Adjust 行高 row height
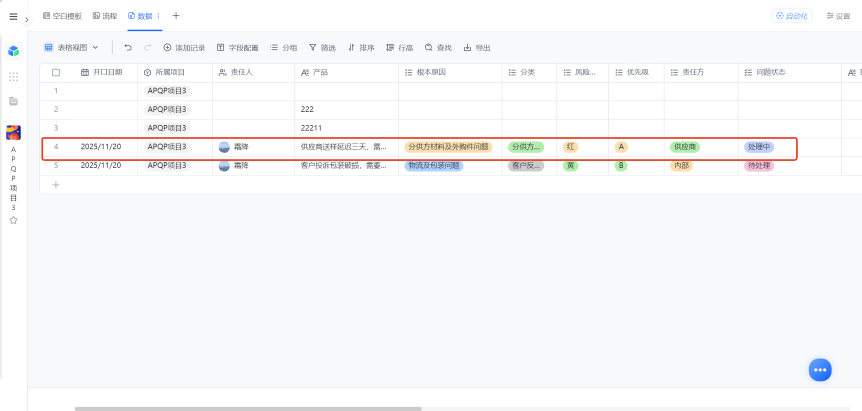This screenshot has height=411, width=862. click(400, 48)
